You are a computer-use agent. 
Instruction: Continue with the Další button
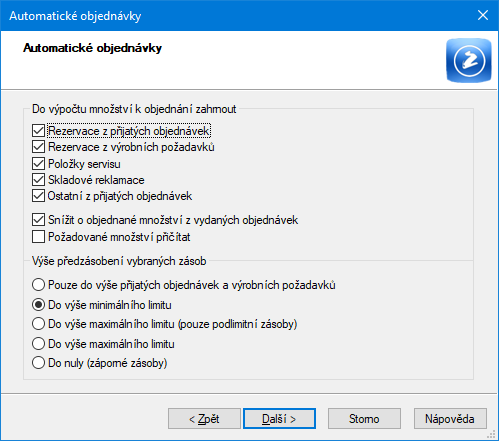(279, 419)
